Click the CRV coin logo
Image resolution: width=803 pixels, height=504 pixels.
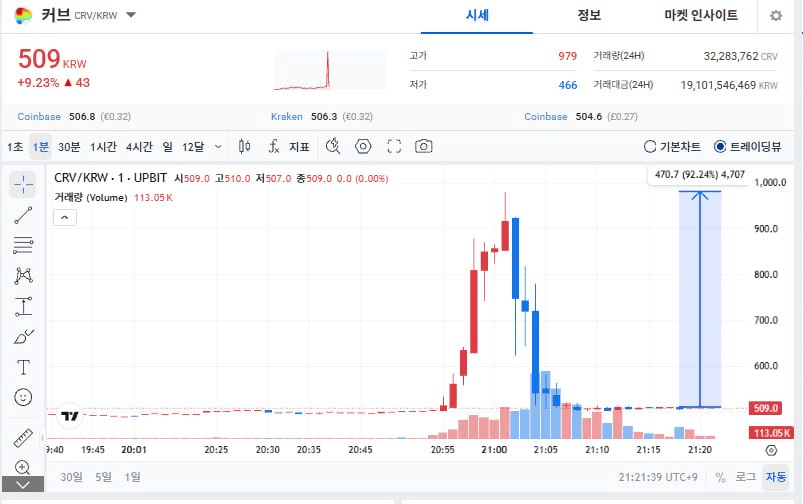coord(23,16)
